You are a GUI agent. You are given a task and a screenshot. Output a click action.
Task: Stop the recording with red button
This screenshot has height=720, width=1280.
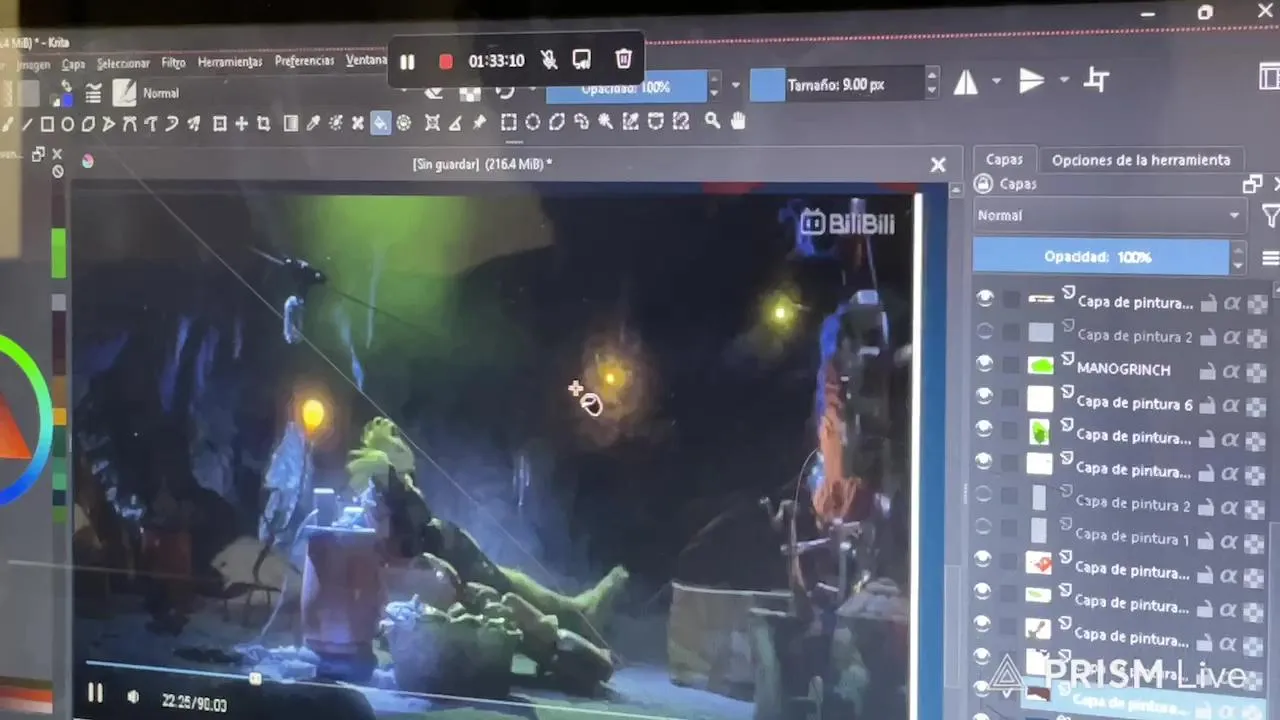click(446, 62)
